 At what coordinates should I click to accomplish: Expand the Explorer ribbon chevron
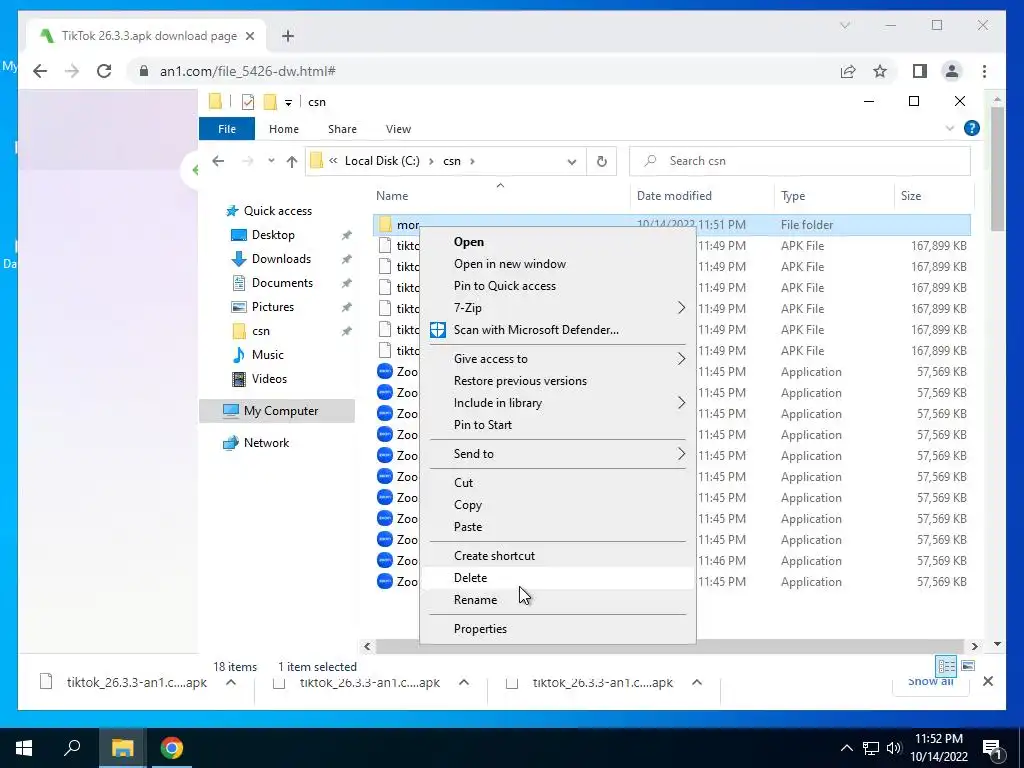[x=950, y=129]
